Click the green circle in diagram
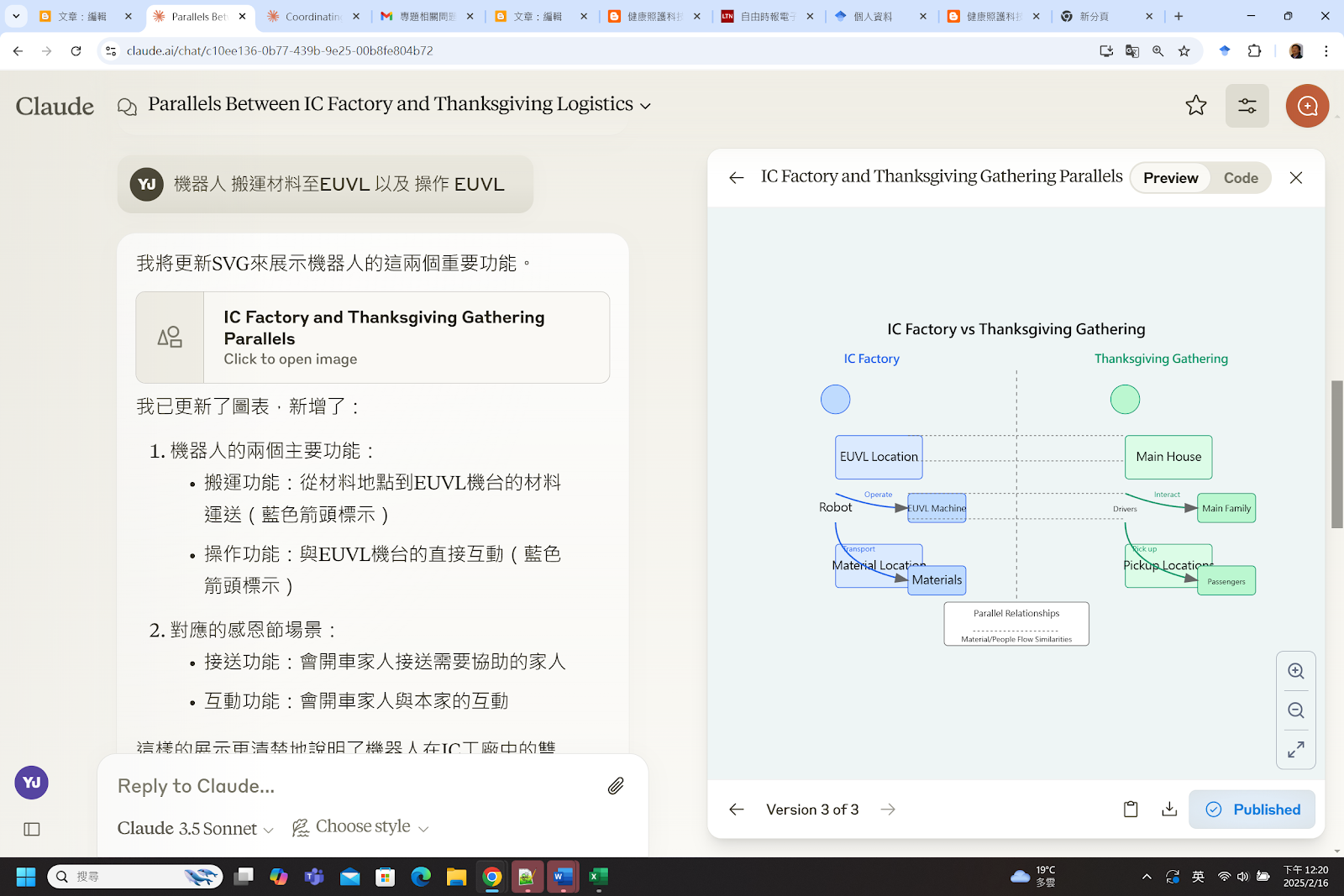Image resolution: width=1344 pixels, height=896 pixels. click(x=1125, y=400)
